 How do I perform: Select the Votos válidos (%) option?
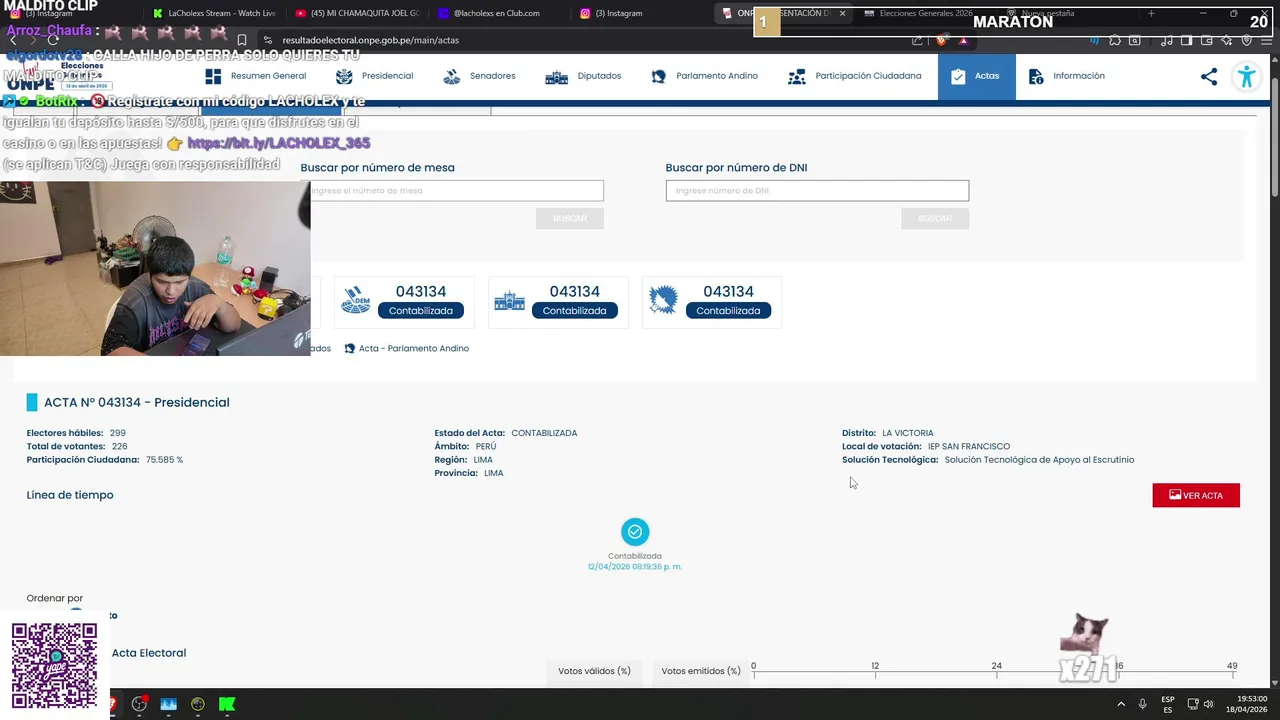pos(594,671)
